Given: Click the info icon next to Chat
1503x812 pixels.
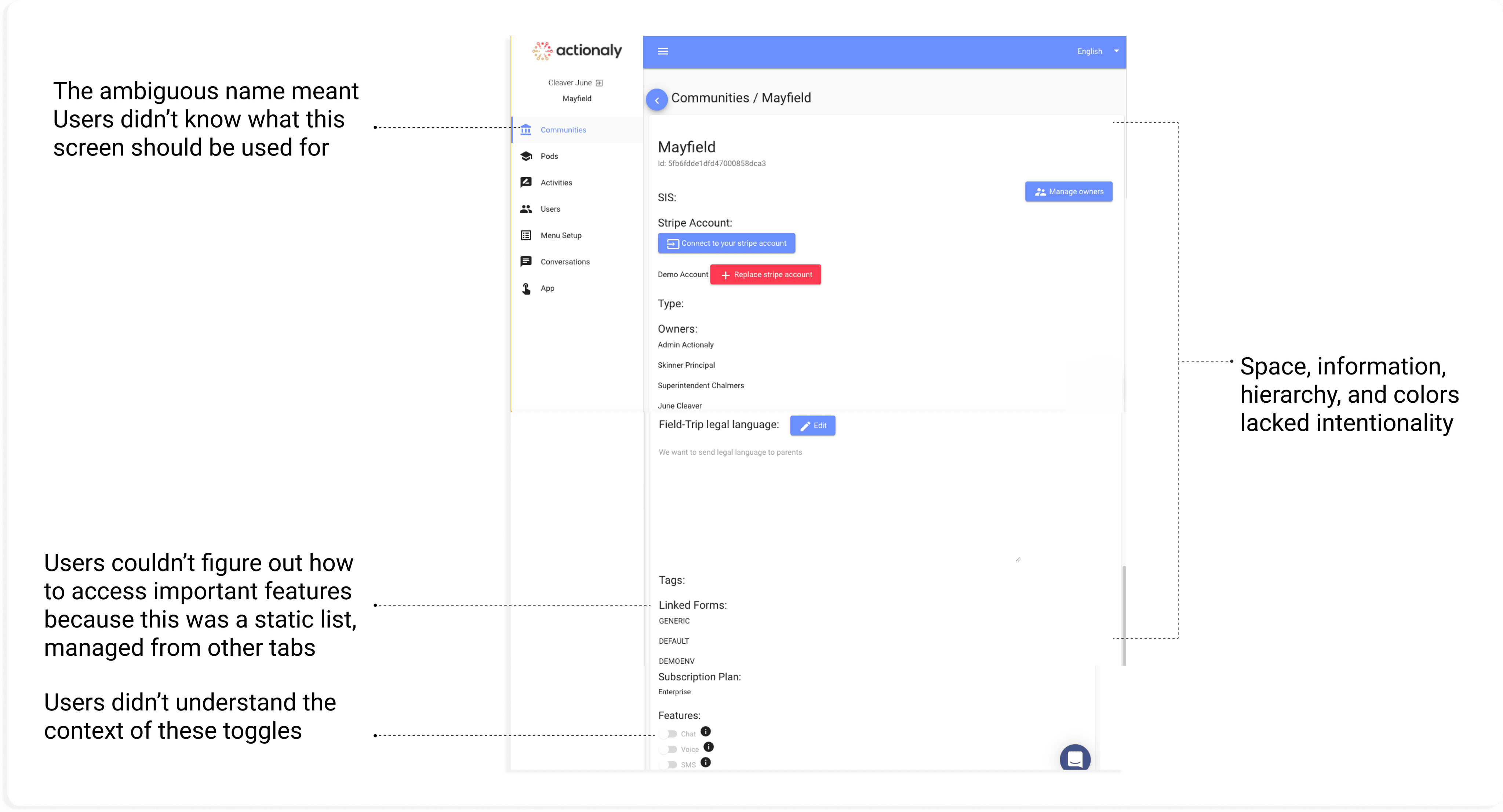Looking at the screenshot, I should click(x=705, y=732).
